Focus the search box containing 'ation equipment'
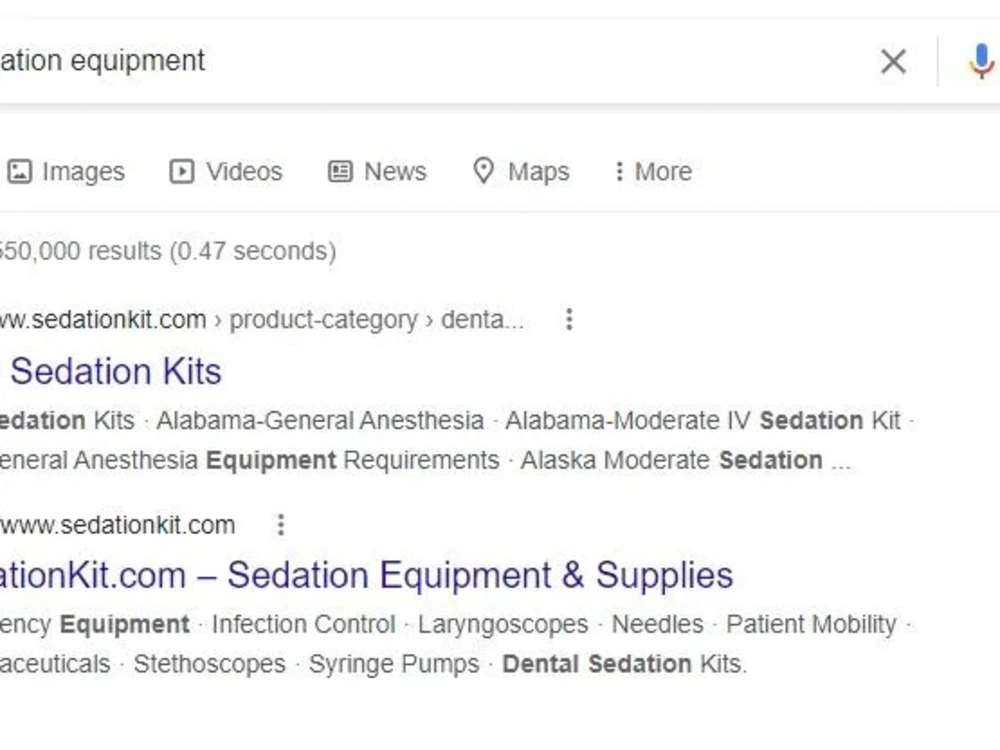The width and height of the screenshot is (1000, 750). pos(434,61)
